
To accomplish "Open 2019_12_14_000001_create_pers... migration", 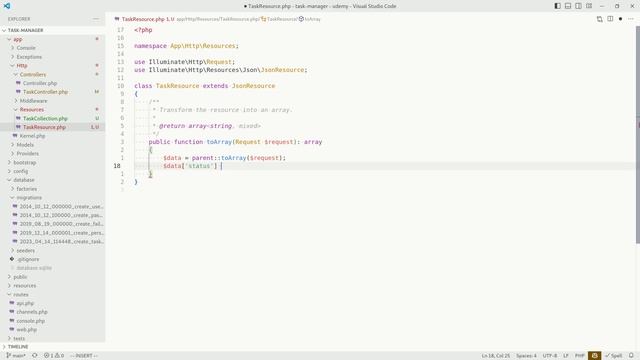I will click(61, 233).
